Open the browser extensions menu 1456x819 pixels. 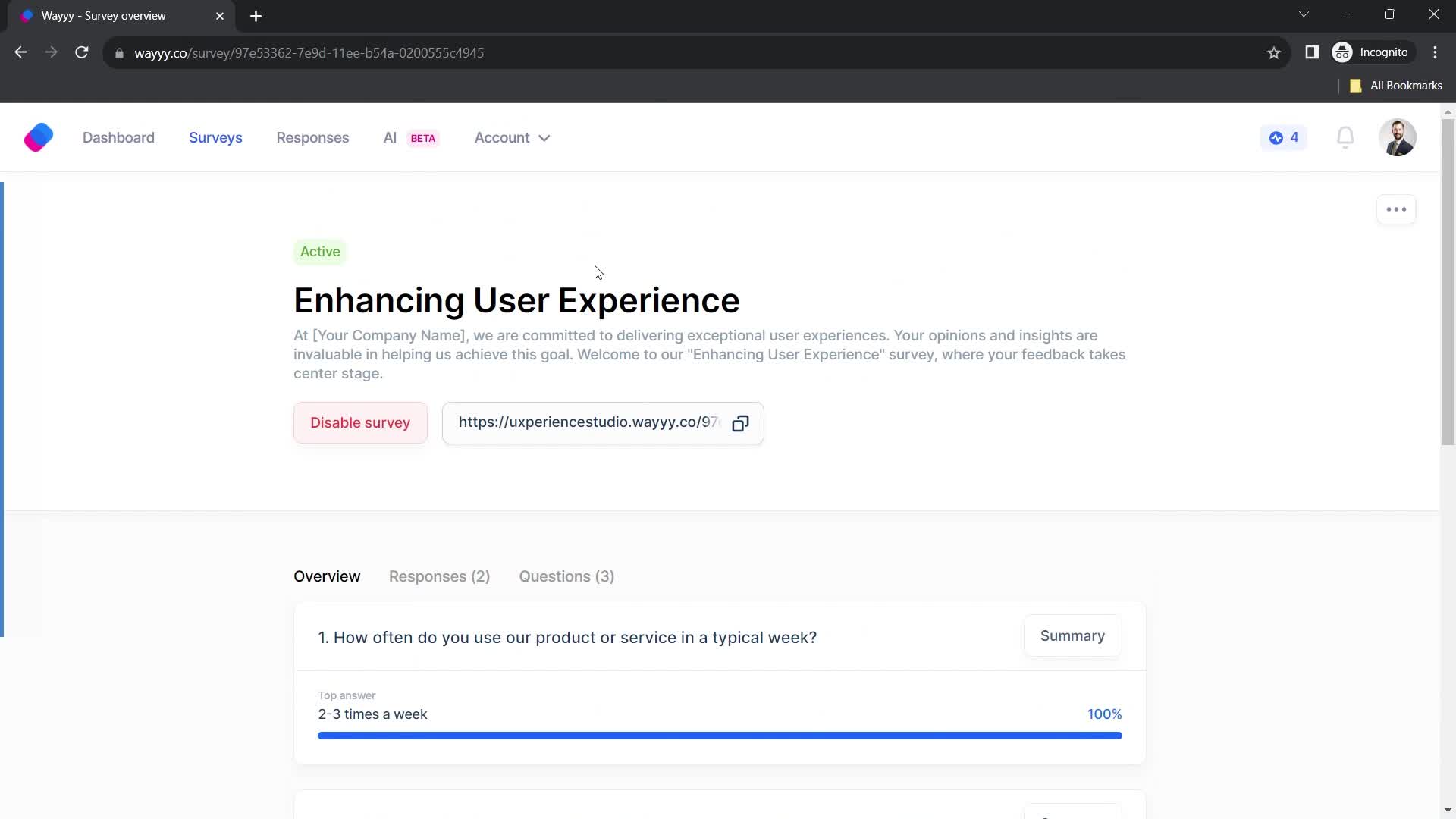1312,52
